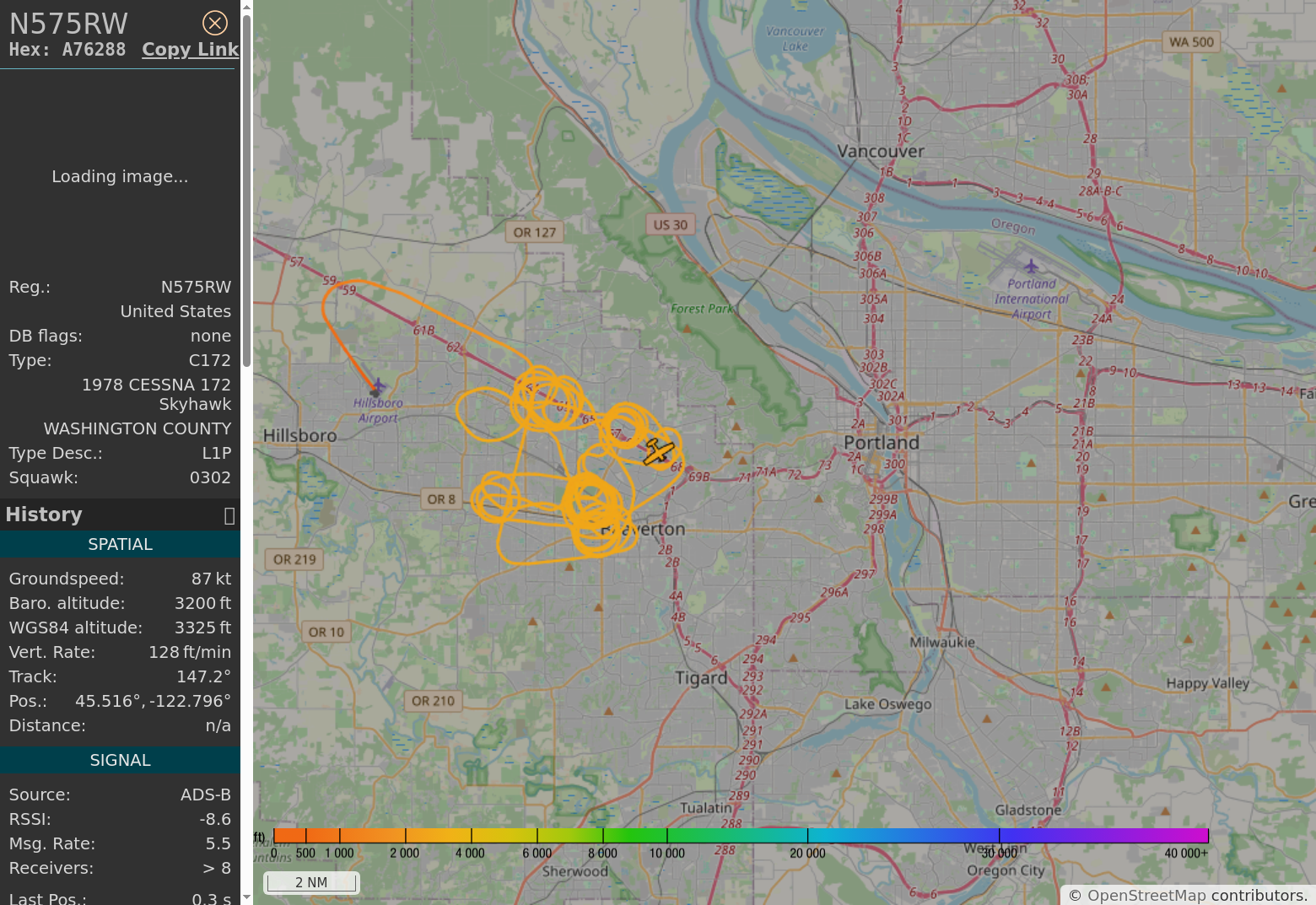This screenshot has height=905, width=1316.
Task: Click the Copy Link hyperlink
Action: (x=190, y=50)
